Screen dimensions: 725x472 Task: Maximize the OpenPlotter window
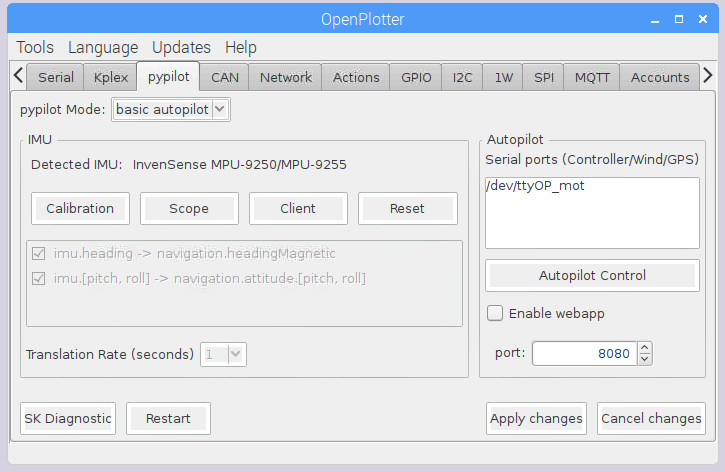(679, 19)
